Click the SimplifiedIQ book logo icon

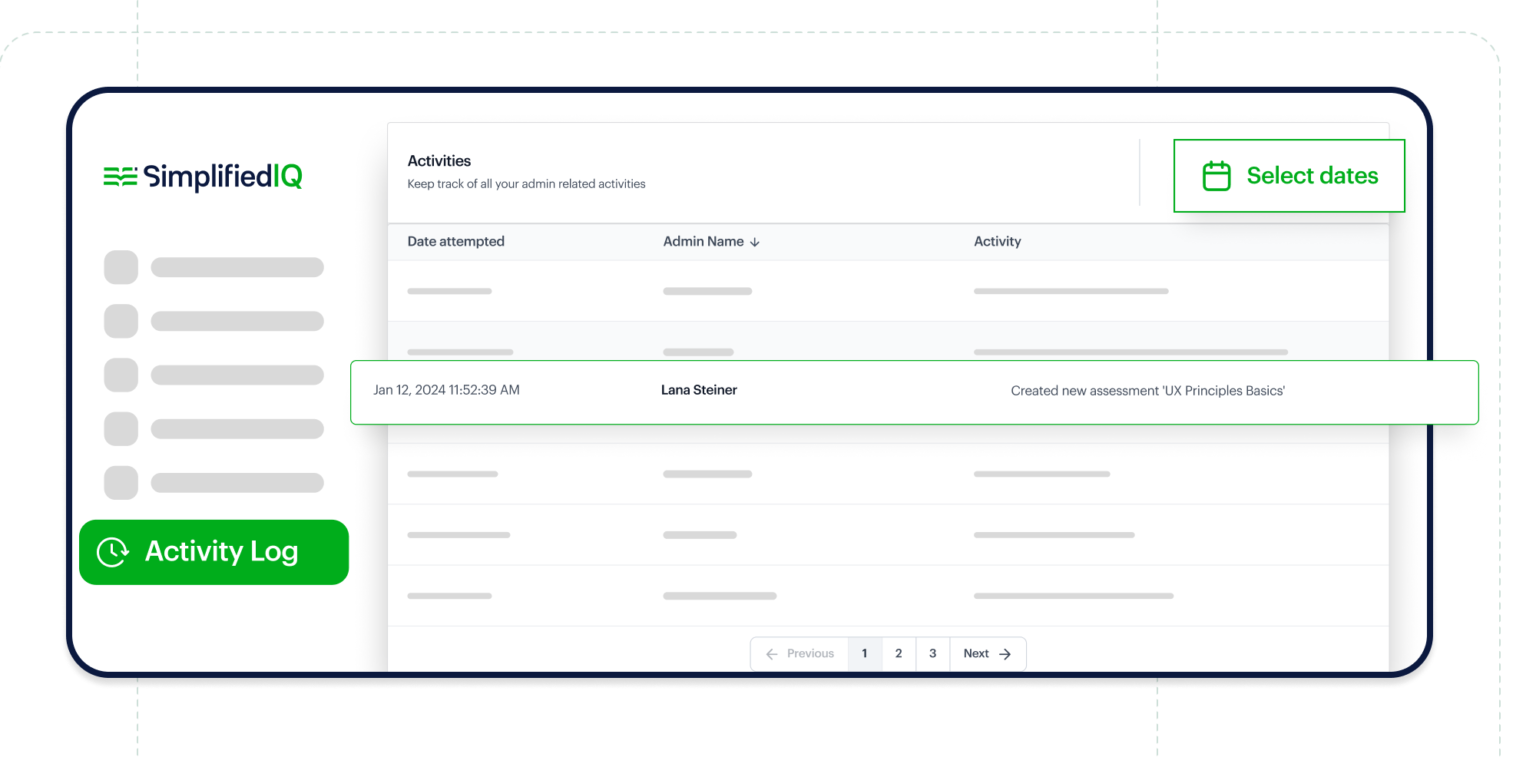coord(120,177)
